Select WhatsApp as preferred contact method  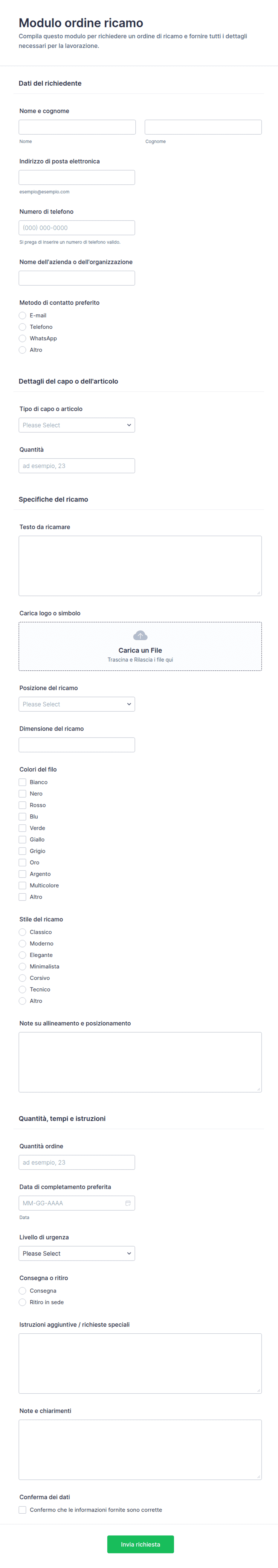[x=22, y=338]
